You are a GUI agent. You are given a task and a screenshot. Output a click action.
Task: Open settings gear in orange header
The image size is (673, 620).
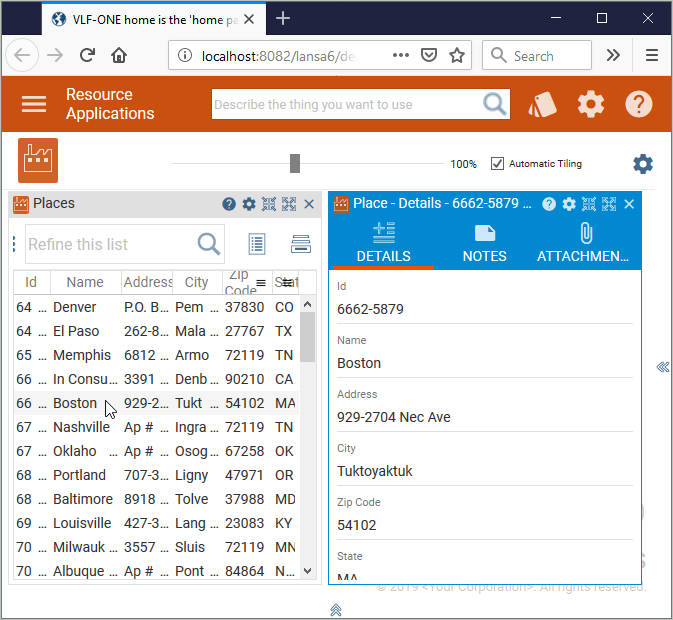[x=591, y=104]
